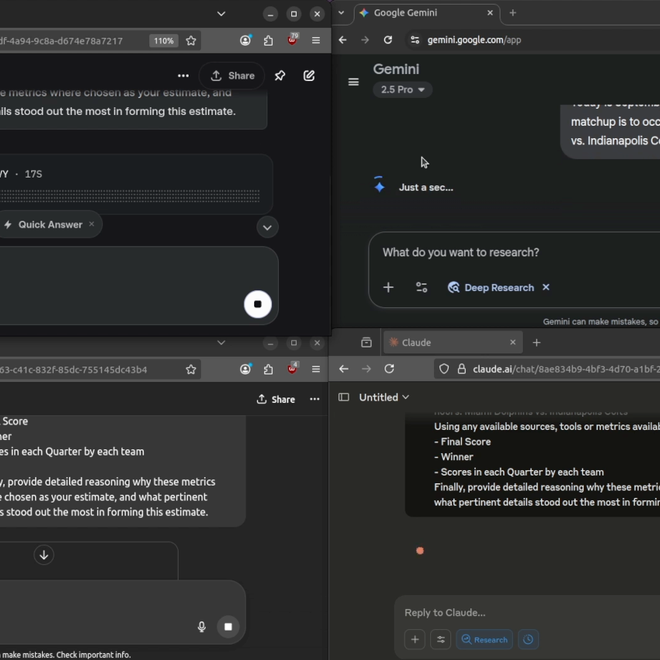Open three-dots menu beside upper Share button
660x660 pixels.
(183, 76)
